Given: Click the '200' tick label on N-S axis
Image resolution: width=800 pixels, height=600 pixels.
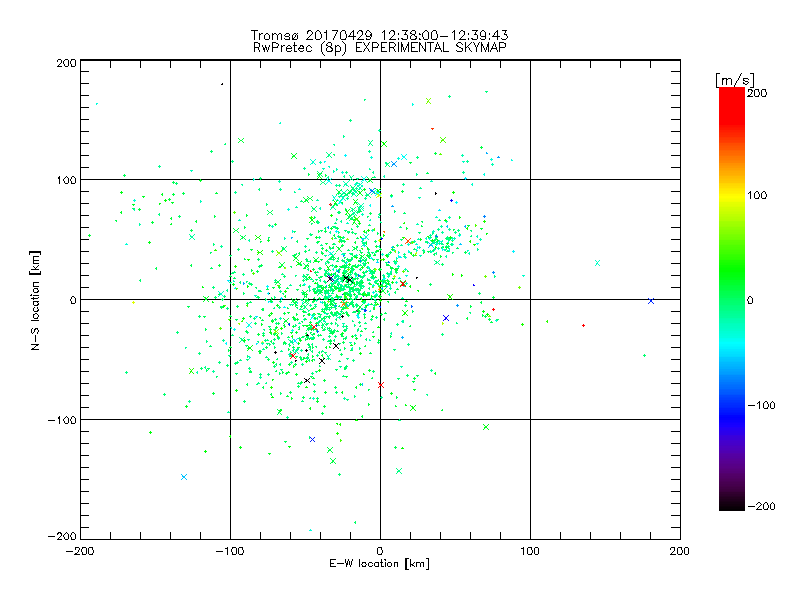Looking at the screenshot, I should pos(66,63).
